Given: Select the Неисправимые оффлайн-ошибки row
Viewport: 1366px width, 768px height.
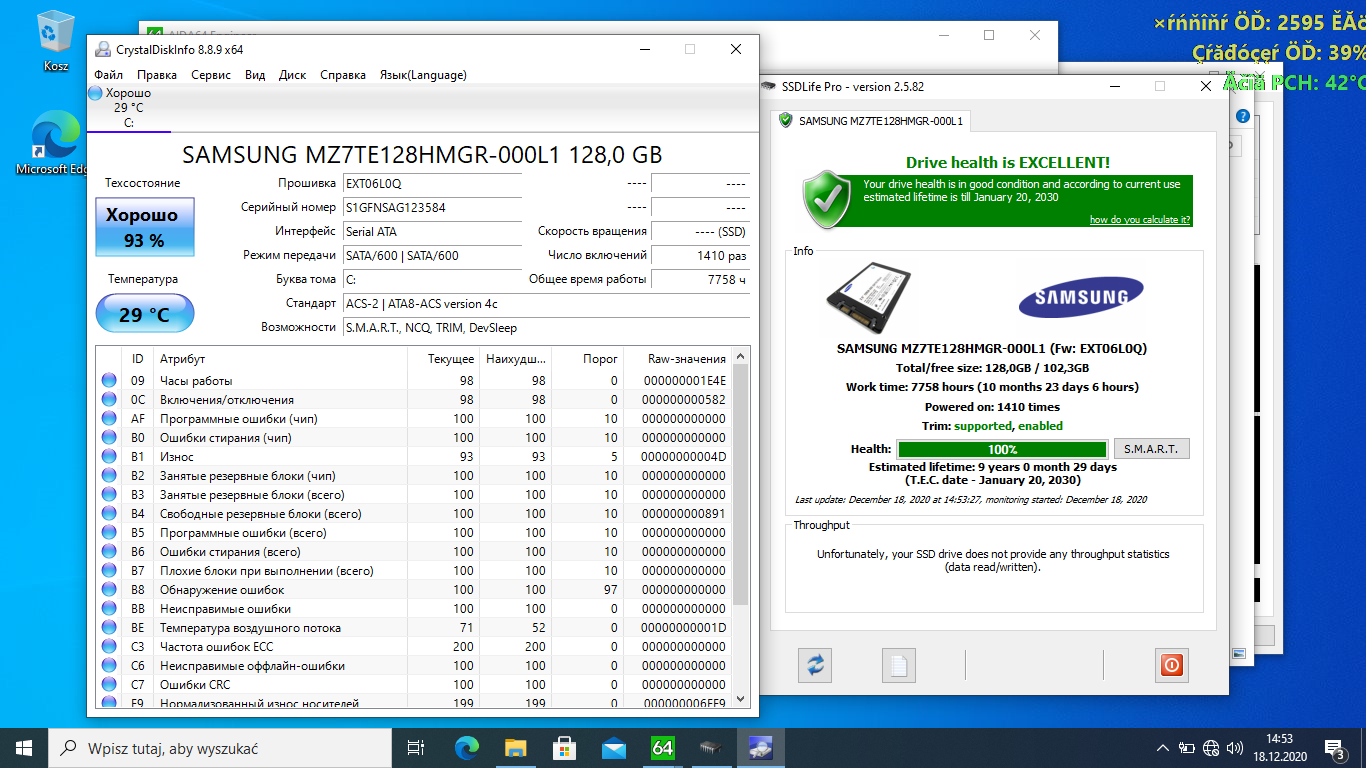Looking at the screenshot, I should [414, 666].
